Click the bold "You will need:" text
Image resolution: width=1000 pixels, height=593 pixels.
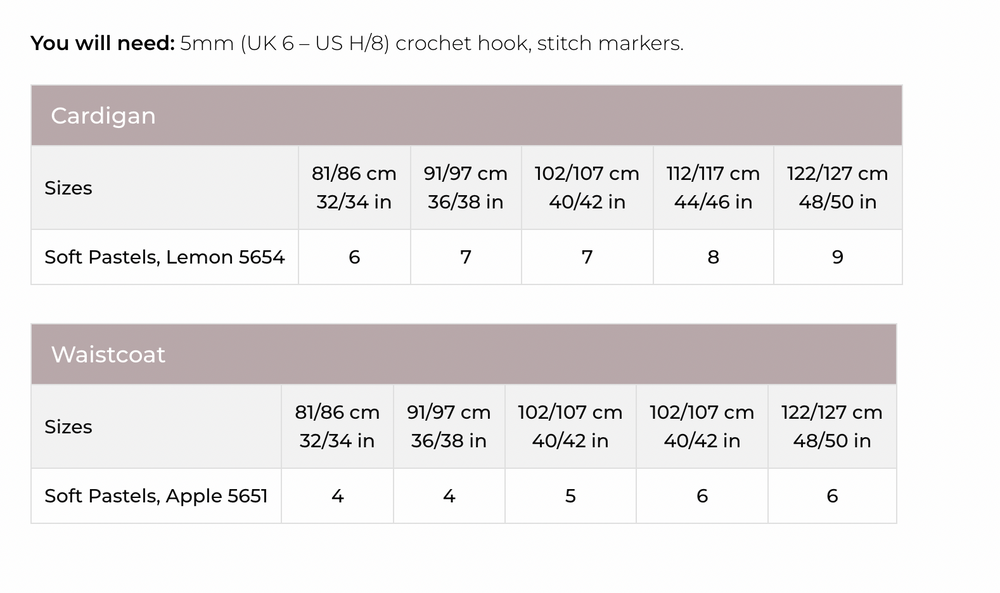pyautogui.click(x=102, y=43)
